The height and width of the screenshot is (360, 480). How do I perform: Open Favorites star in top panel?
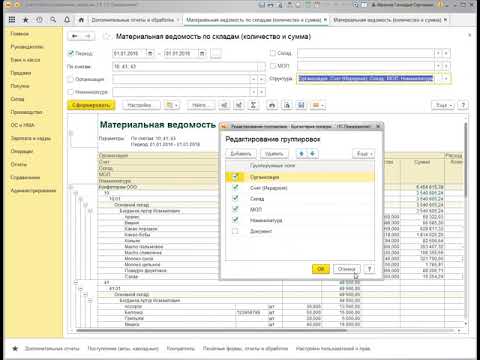click(25, 20)
